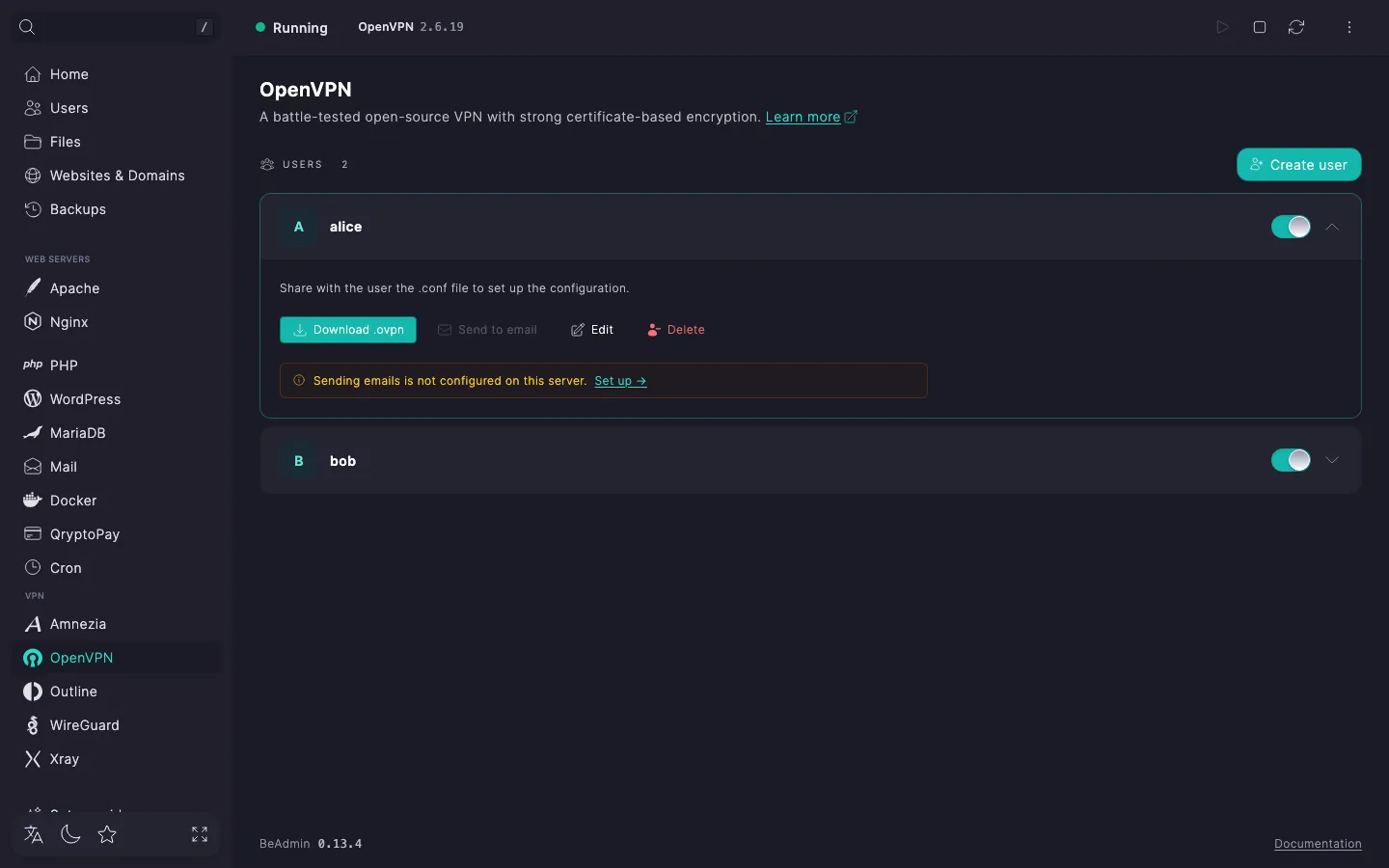Open Websites & Domains
Viewport: 1389px width, 868px height.
[x=116, y=176]
